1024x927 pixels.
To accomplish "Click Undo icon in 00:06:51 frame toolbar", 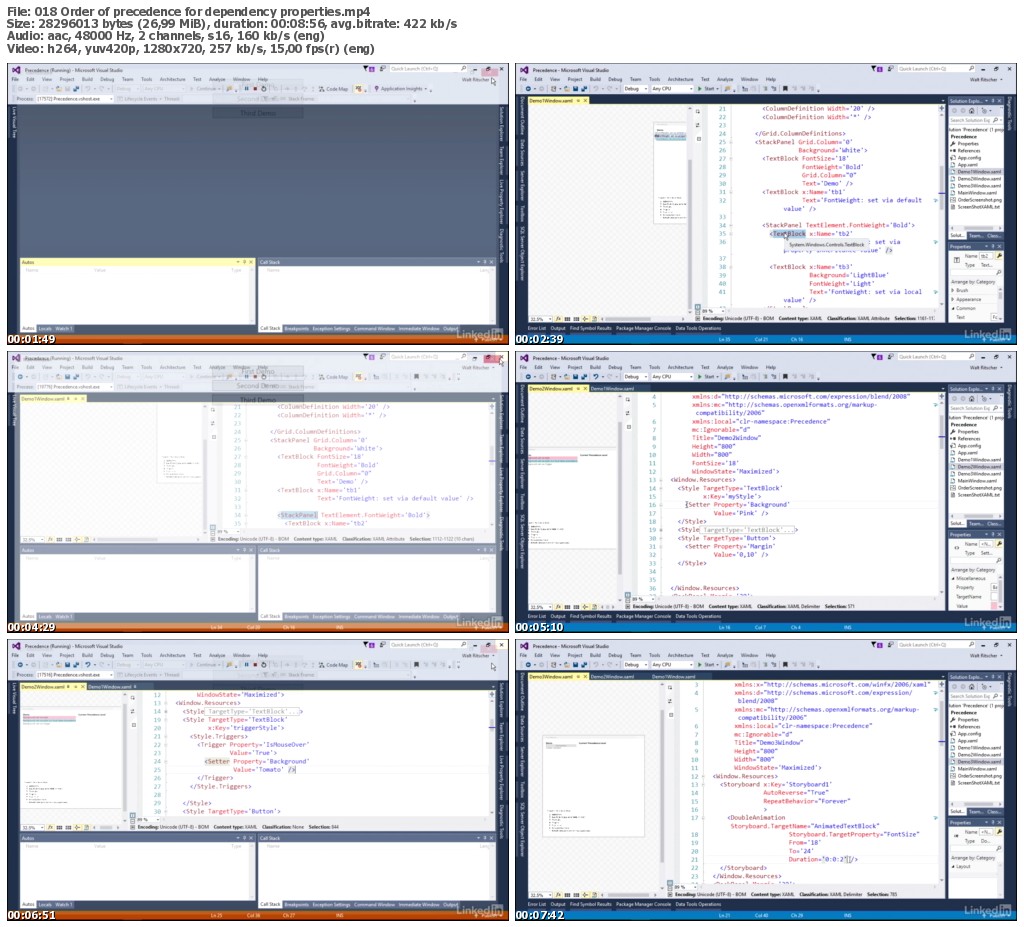I will [87, 665].
